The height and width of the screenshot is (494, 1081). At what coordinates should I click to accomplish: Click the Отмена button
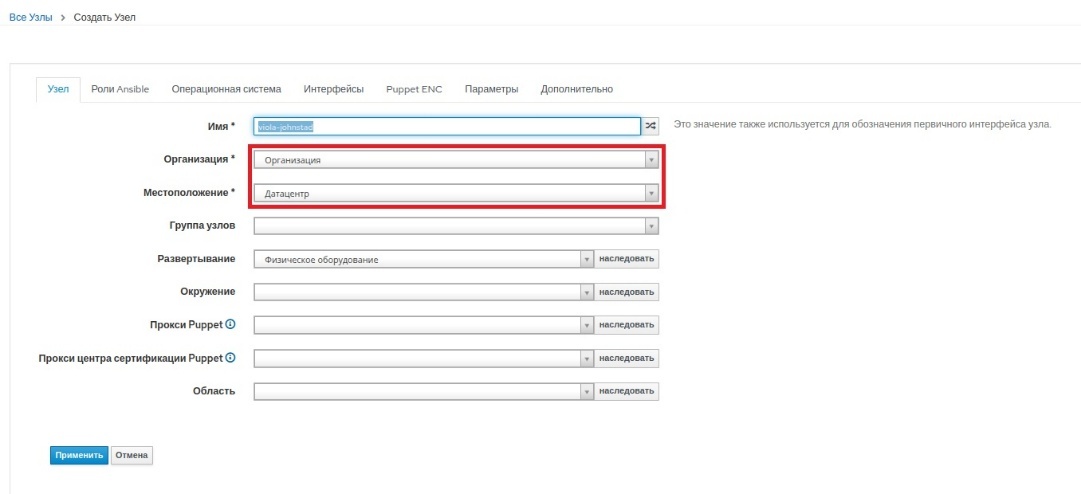pos(131,455)
